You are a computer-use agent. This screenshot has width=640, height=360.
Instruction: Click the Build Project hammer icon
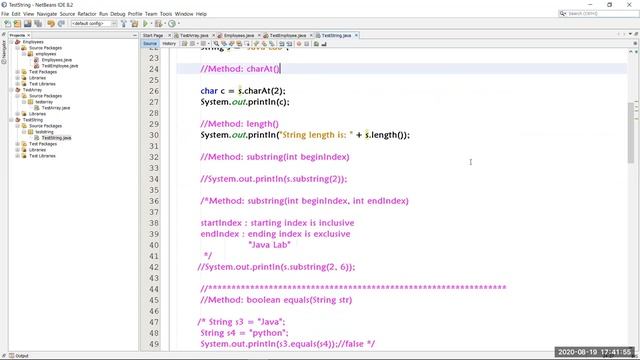tap(124, 24)
